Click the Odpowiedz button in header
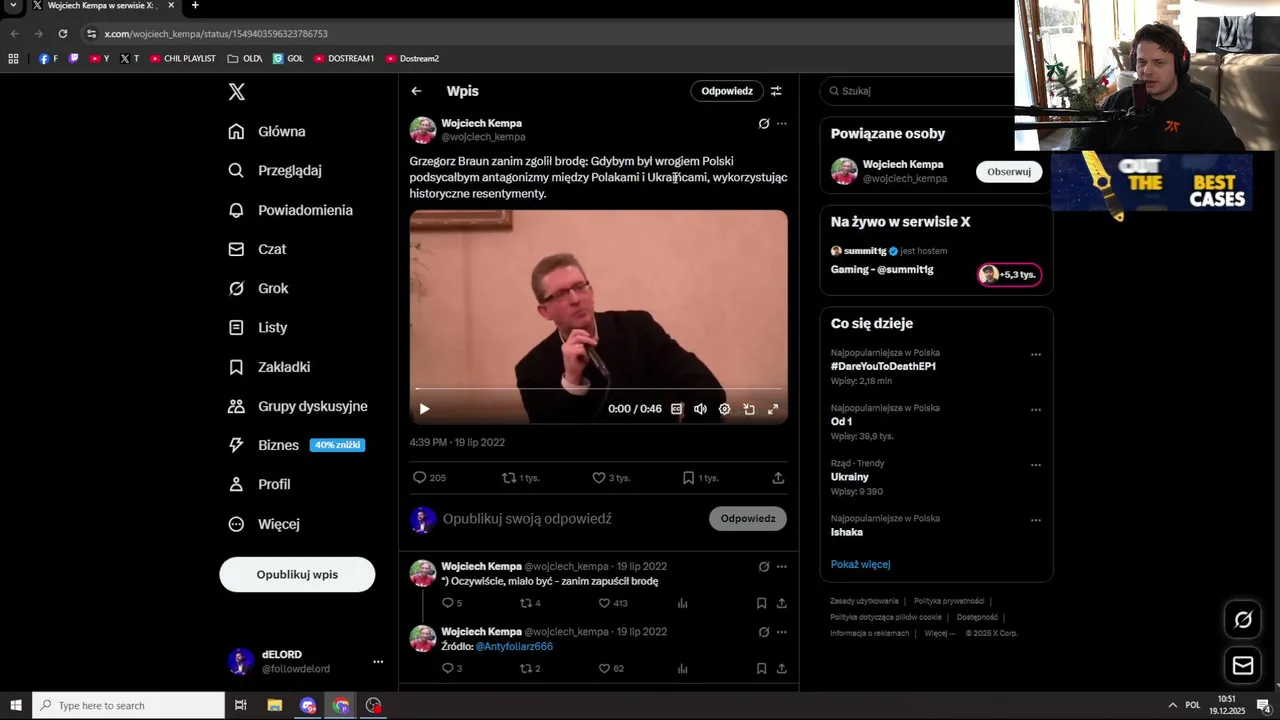Screen dimensions: 1280x720 727,91
